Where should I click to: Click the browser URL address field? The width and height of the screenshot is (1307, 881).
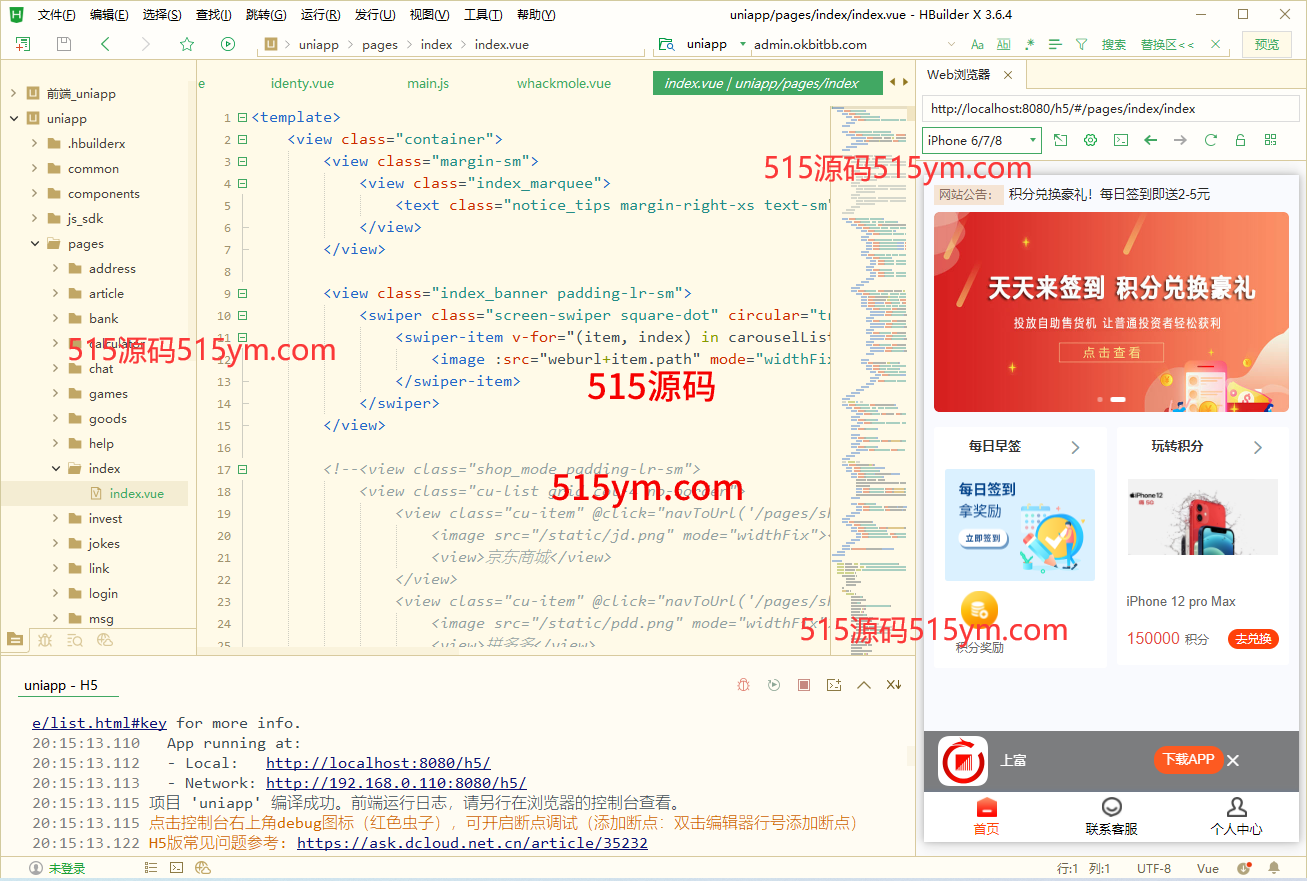1110,109
